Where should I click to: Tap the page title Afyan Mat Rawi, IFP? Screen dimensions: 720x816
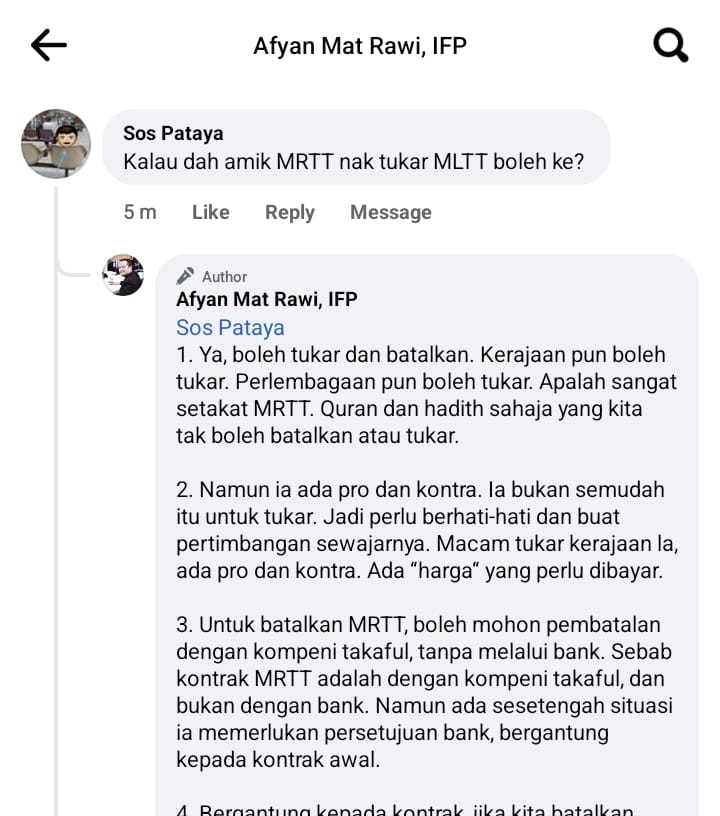(360, 46)
